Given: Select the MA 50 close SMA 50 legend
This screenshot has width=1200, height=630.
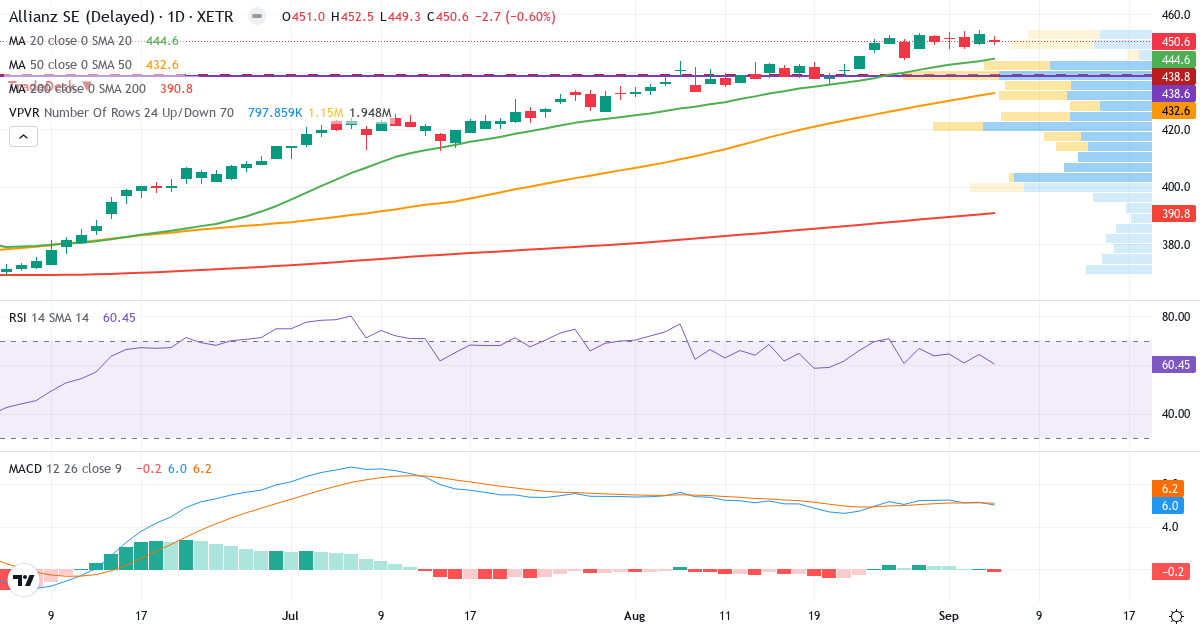Looking at the screenshot, I should tap(70, 65).
